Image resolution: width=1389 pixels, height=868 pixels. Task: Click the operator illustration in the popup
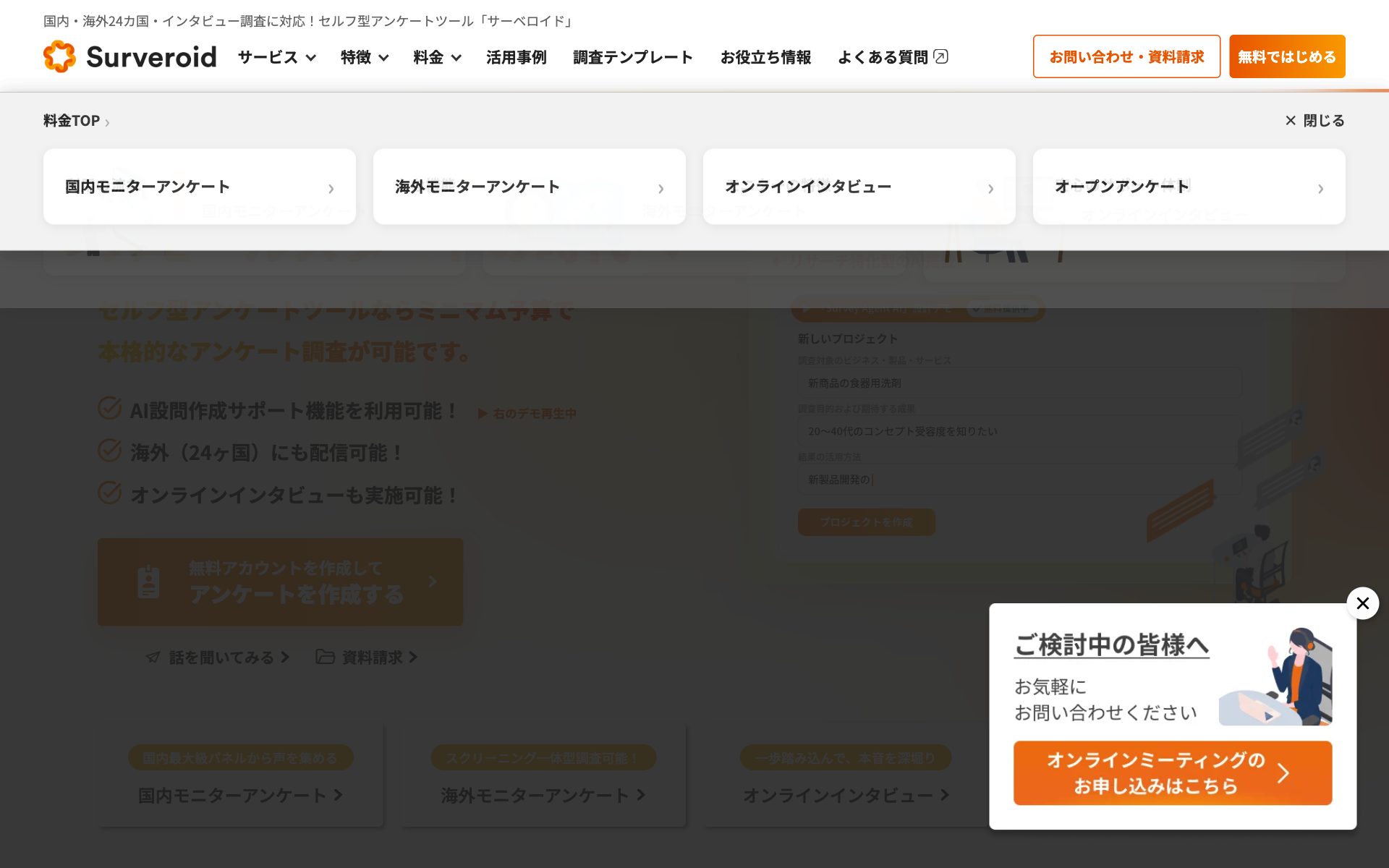(x=1275, y=676)
